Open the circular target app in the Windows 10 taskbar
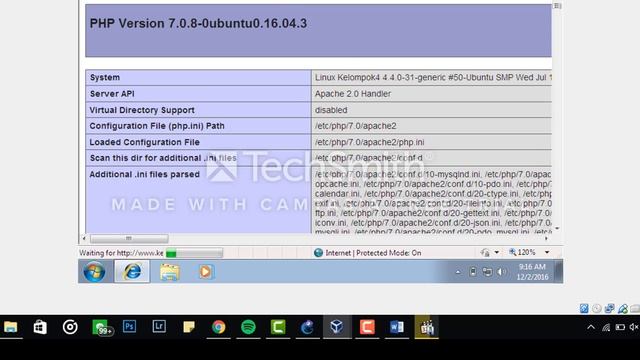The width and height of the screenshot is (640, 360). [70, 327]
